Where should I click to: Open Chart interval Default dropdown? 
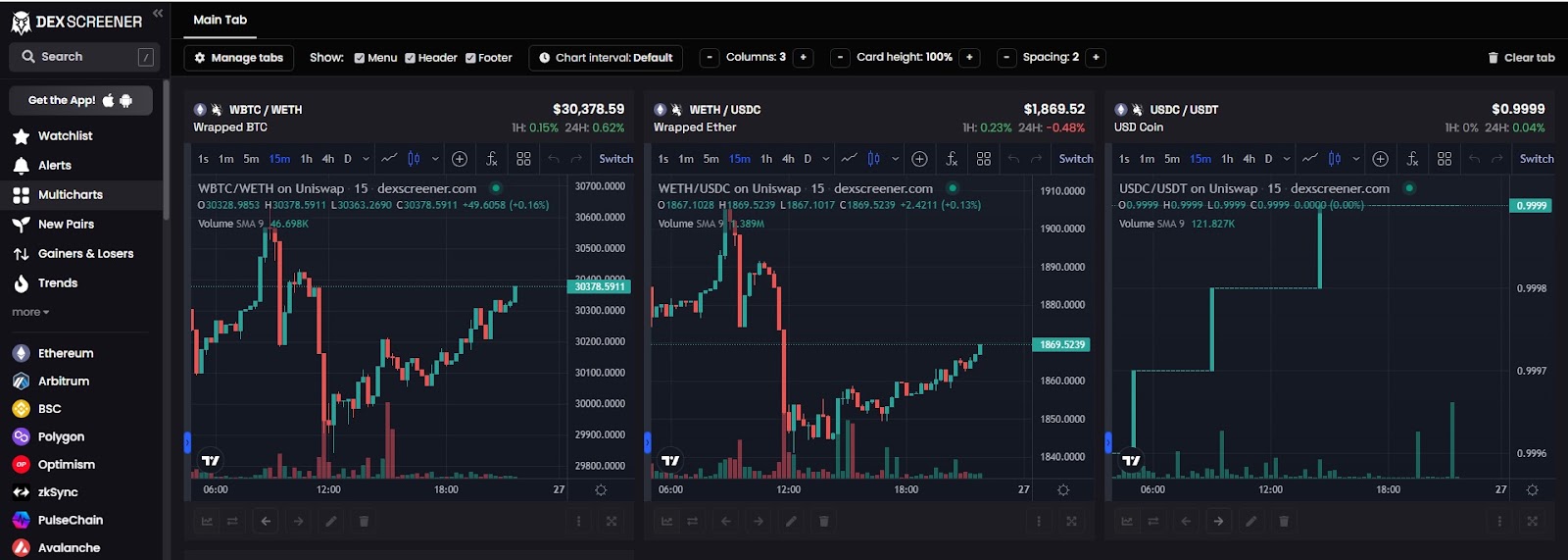(606, 58)
